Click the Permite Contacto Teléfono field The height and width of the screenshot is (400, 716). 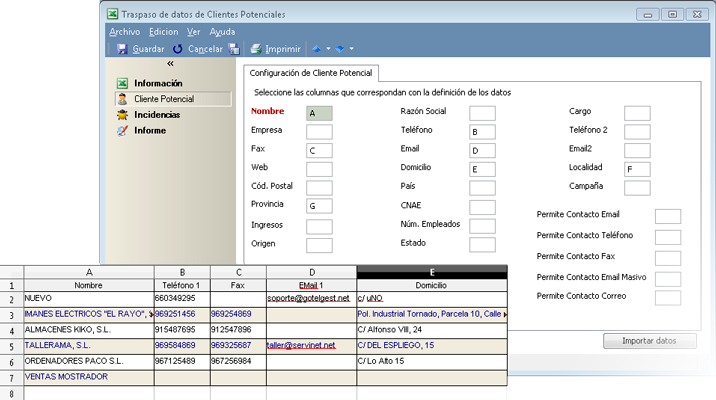coord(668,237)
